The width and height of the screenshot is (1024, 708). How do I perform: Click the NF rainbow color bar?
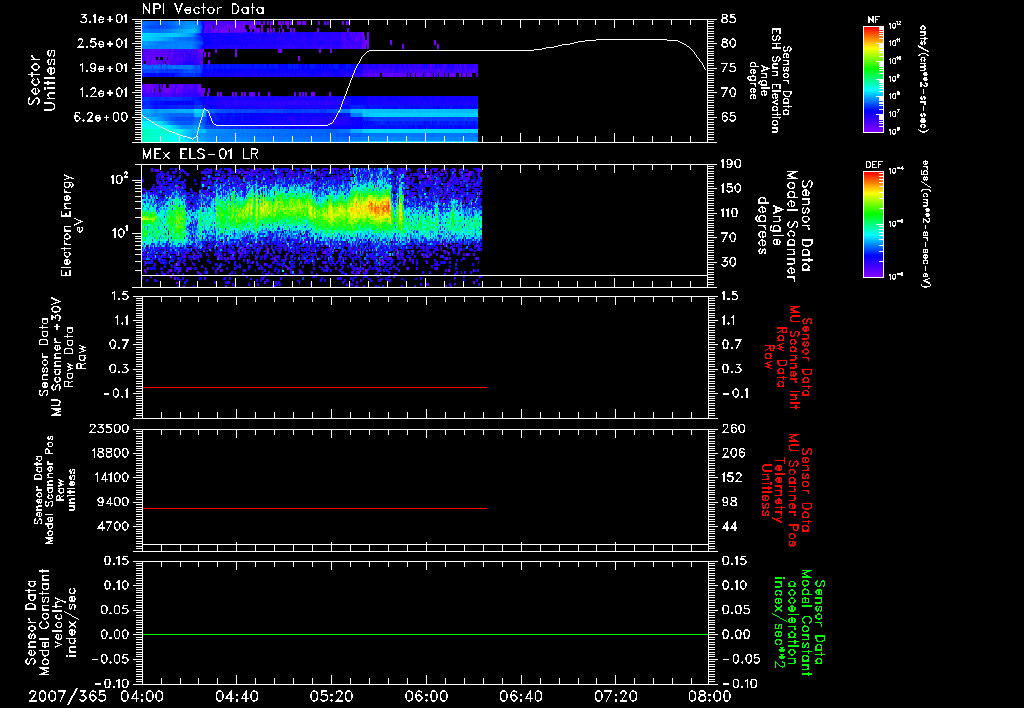pyautogui.click(x=873, y=78)
